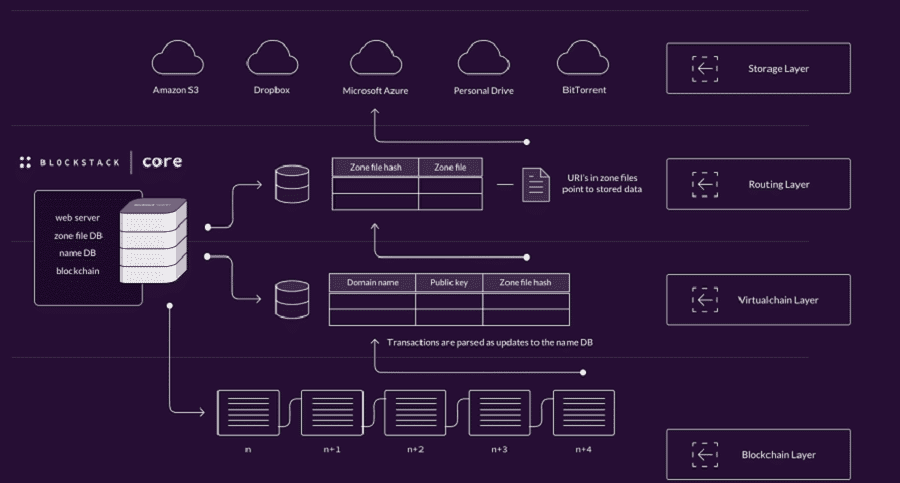
Task: Click the Blockstack server stack icon
Action: [153, 240]
